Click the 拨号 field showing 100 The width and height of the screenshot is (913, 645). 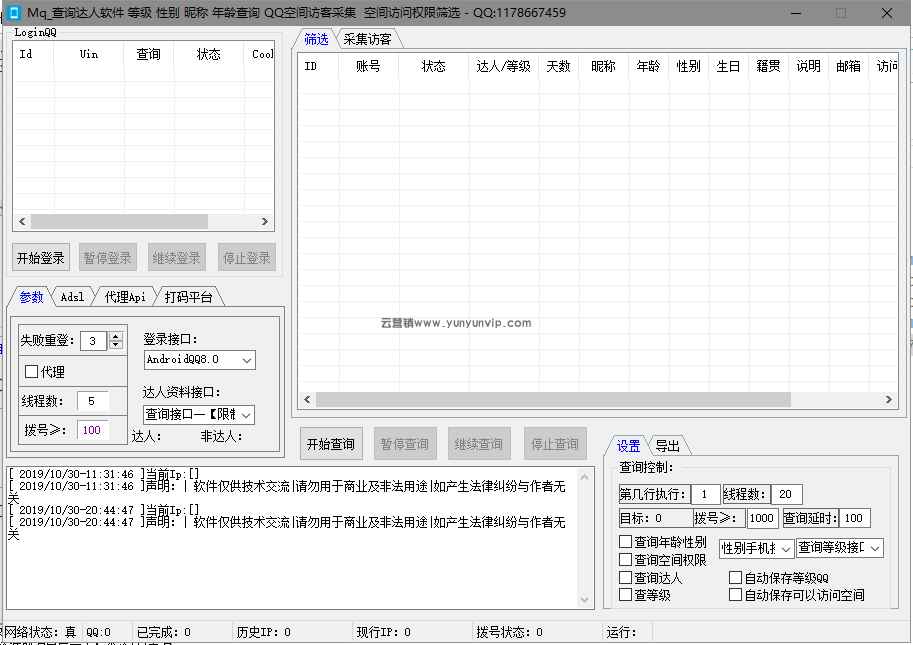click(x=93, y=430)
